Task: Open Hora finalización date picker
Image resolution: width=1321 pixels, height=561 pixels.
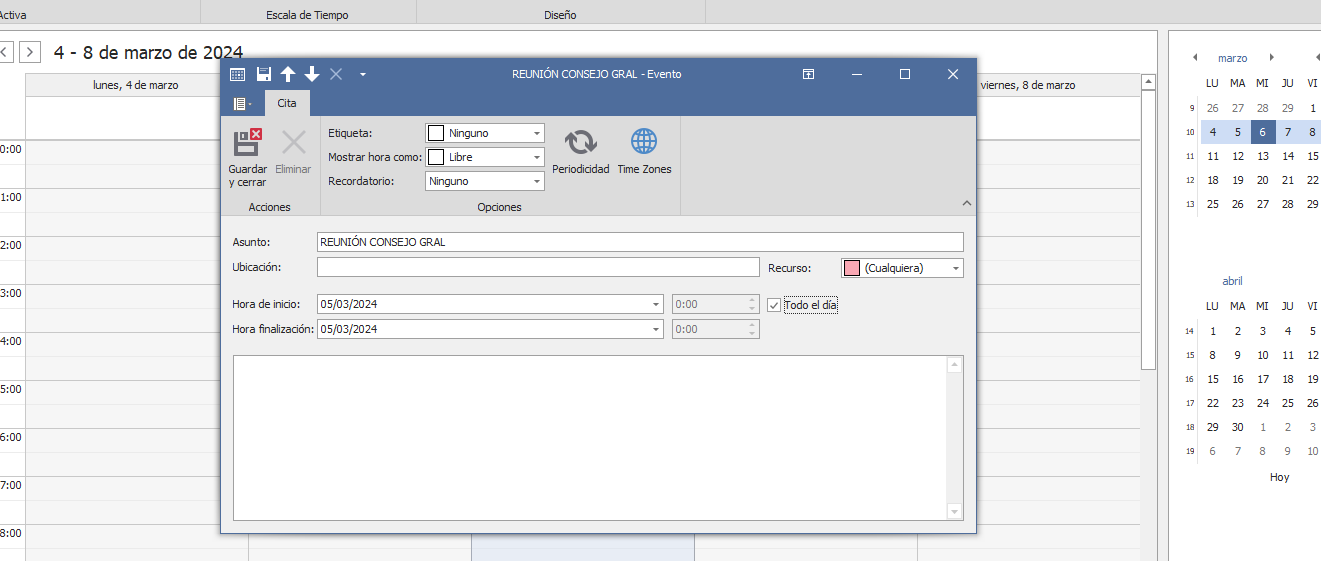Action: pyautogui.click(x=656, y=329)
